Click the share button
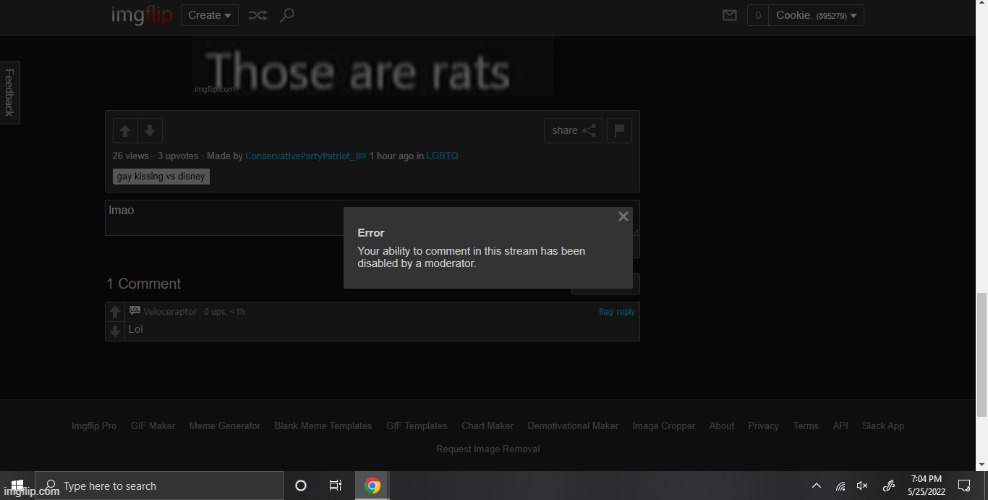The width and height of the screenshot is (988, 500). (573, 130)
